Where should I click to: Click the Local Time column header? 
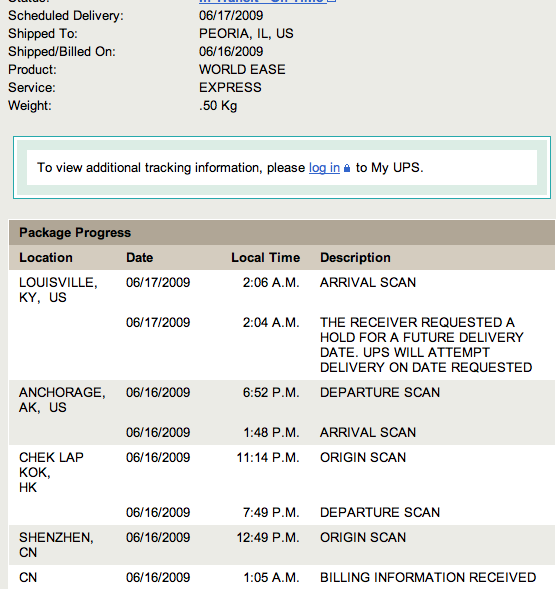coord(266,258)
